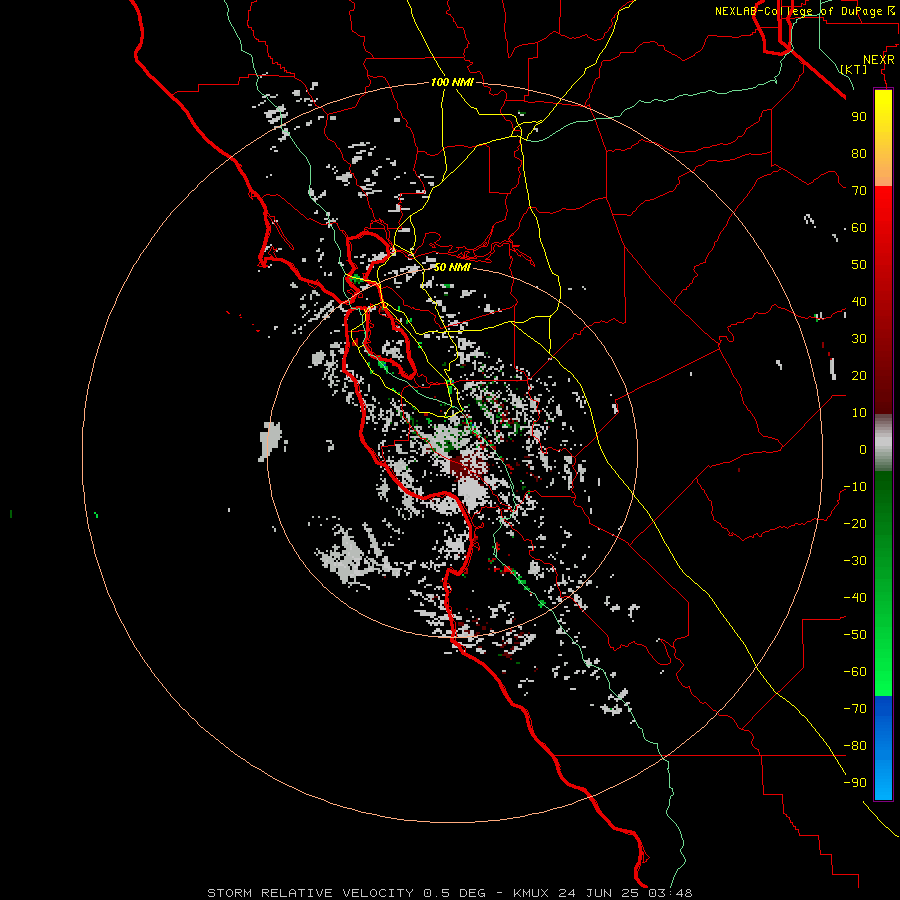Viewport: 900px width, 900px height.
Task: Click the positive 10 tick label on the scale
Action: pyautogui.click(x=859, y=413)
